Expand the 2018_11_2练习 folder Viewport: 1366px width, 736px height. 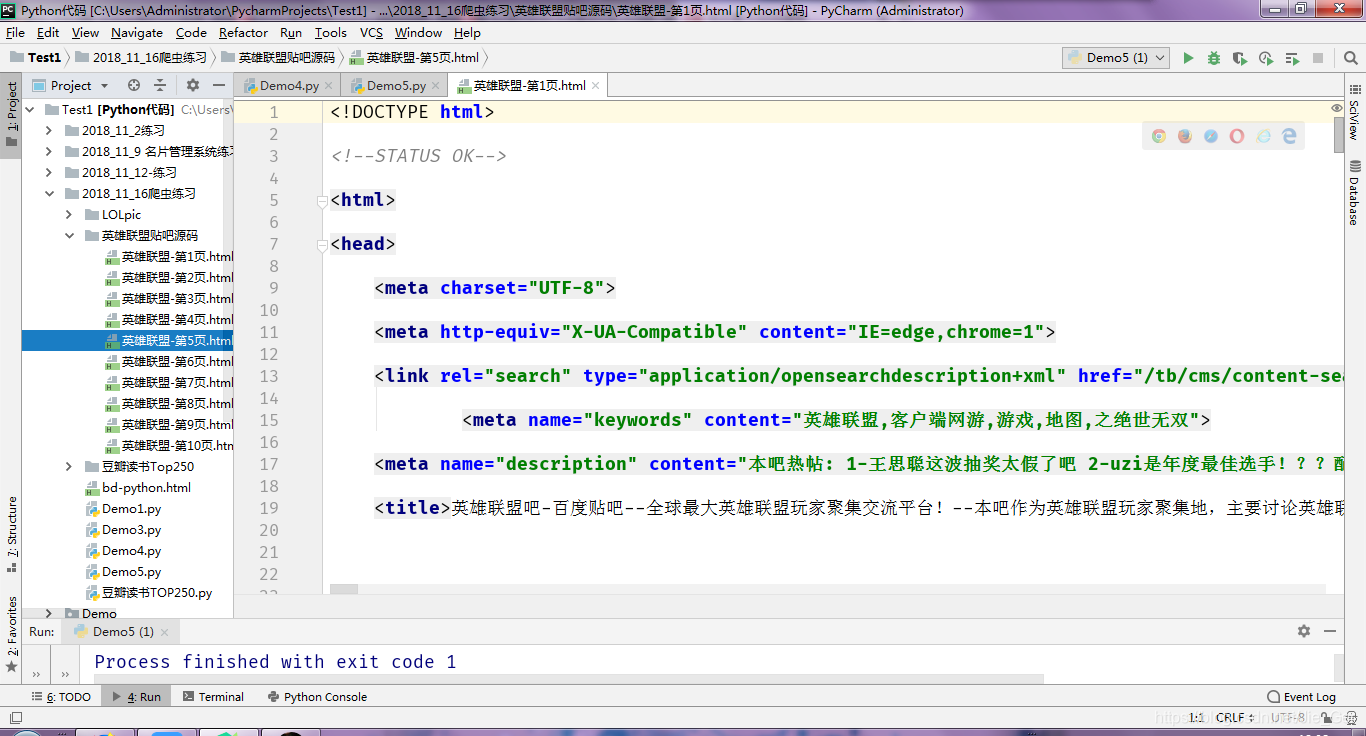click(x=49, y=131)
